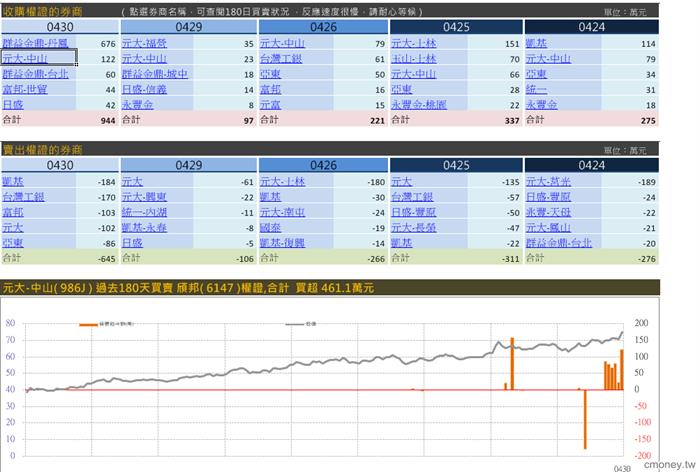This screenshot has width=700, height=472.
Task: Click seller 元大 link valued -61
Action: (133, 181)
